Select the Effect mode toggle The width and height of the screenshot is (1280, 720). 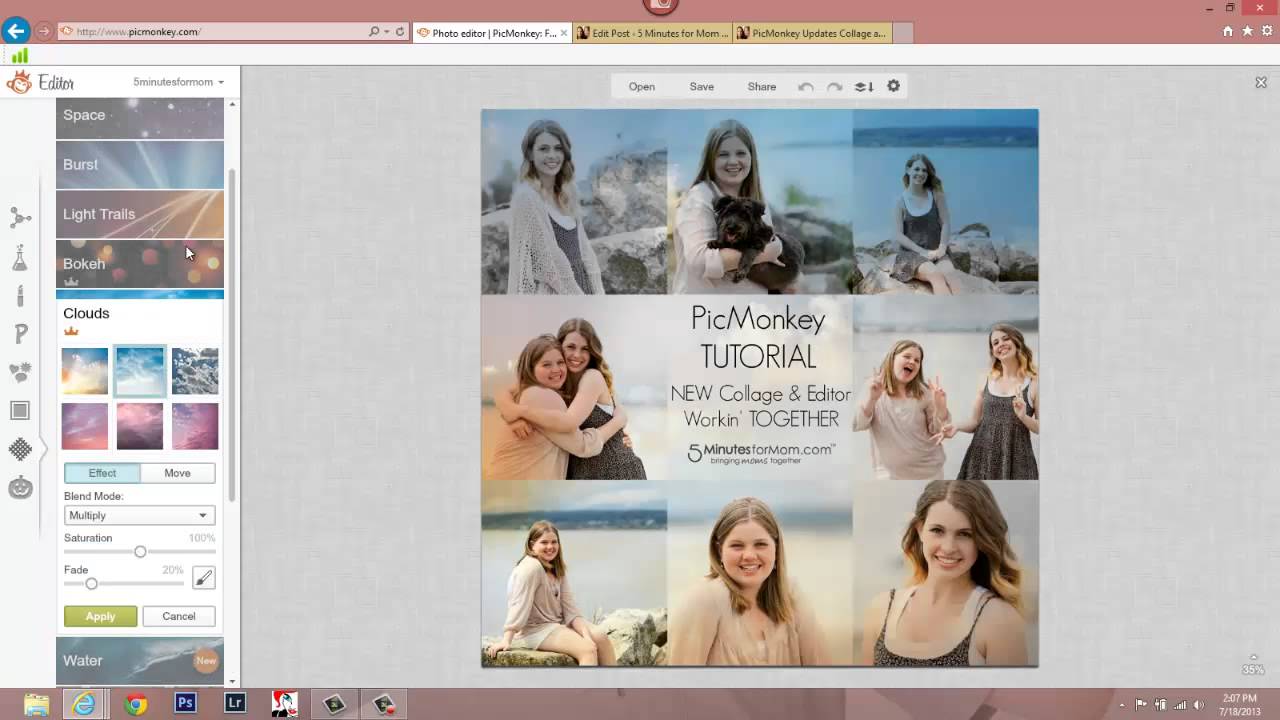(x=102, y=473)
